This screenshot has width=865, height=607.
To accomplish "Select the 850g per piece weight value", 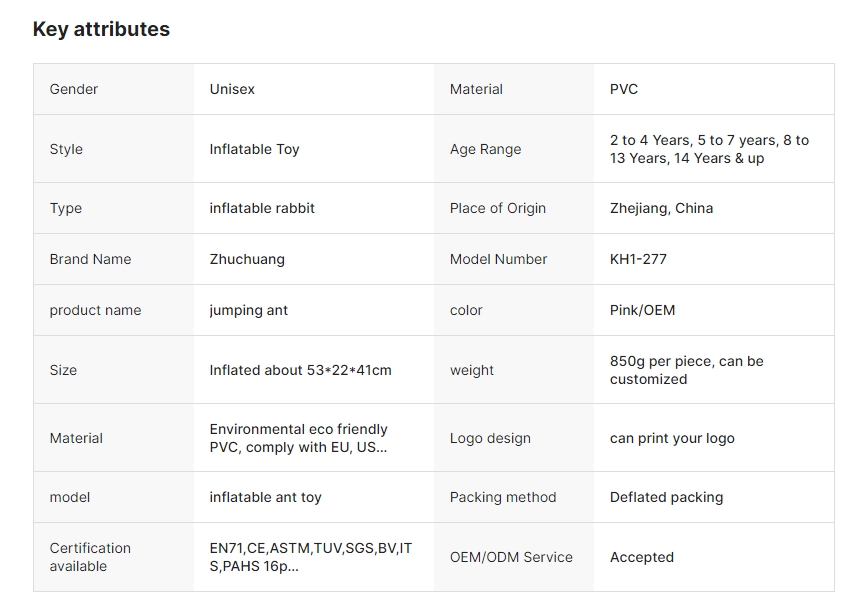I will click(x=686, y=370).
